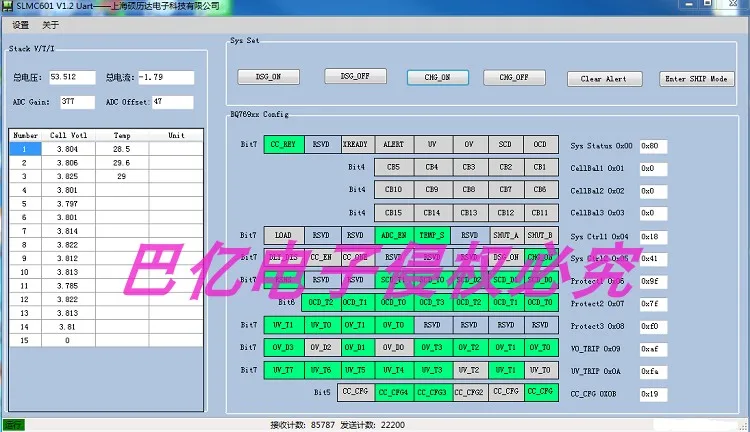Toggle the OCD bit in Sys Status
The image size is (750, 432).
click(x=540, y=144)
